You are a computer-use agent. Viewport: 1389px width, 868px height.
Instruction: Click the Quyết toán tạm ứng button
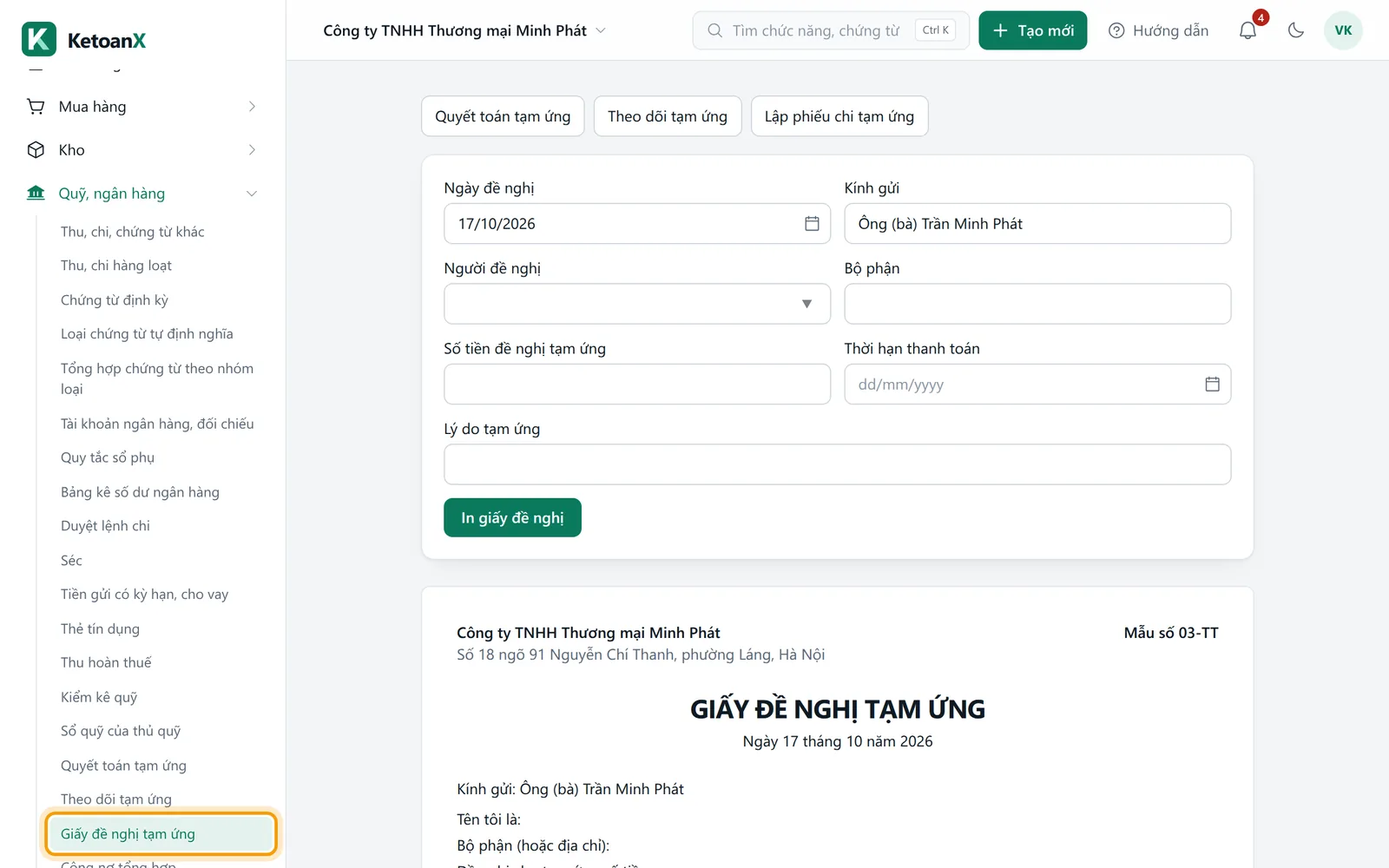[503, 116]
